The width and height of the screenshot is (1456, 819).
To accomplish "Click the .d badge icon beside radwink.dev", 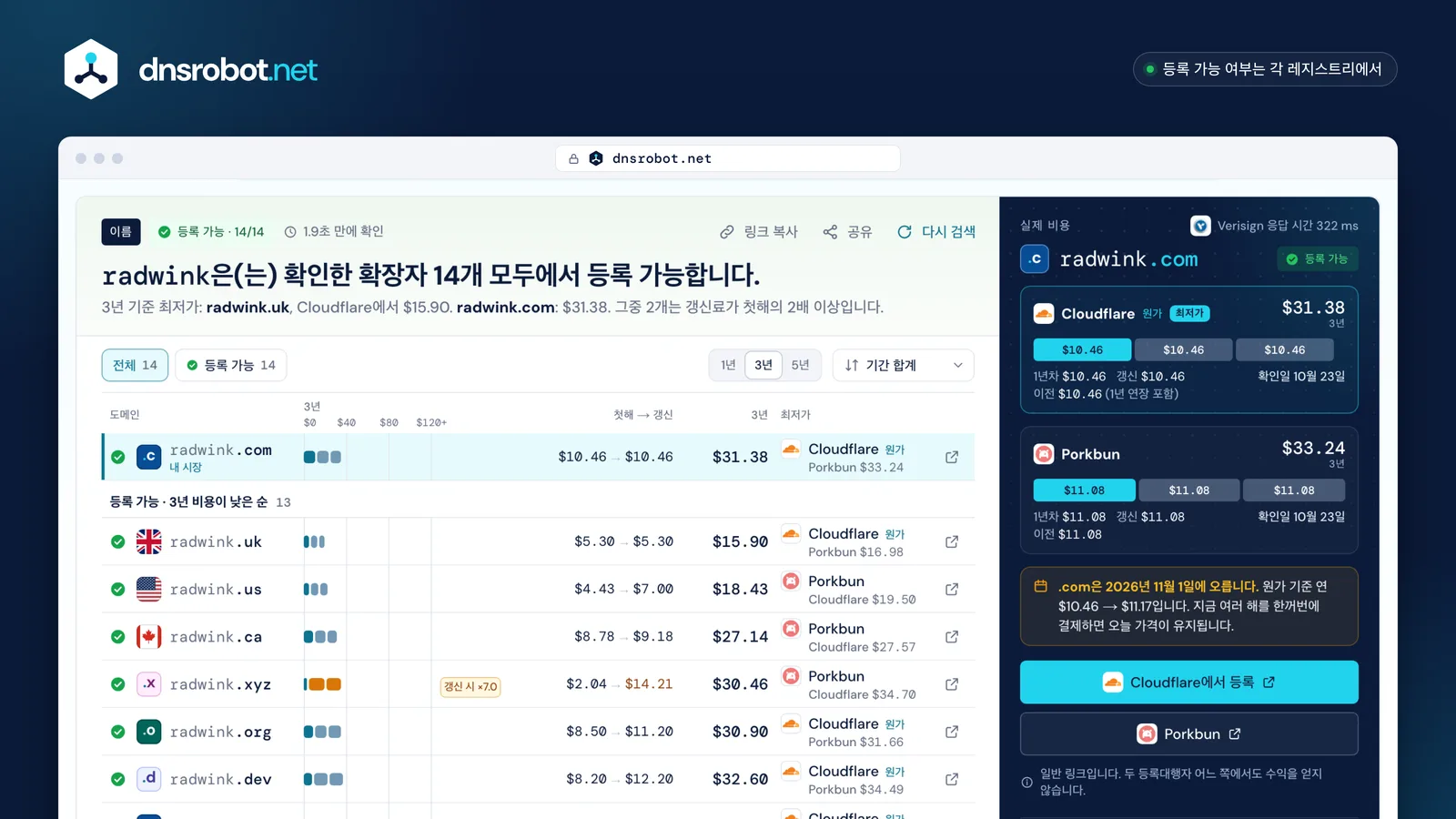I will coord(149,779).
